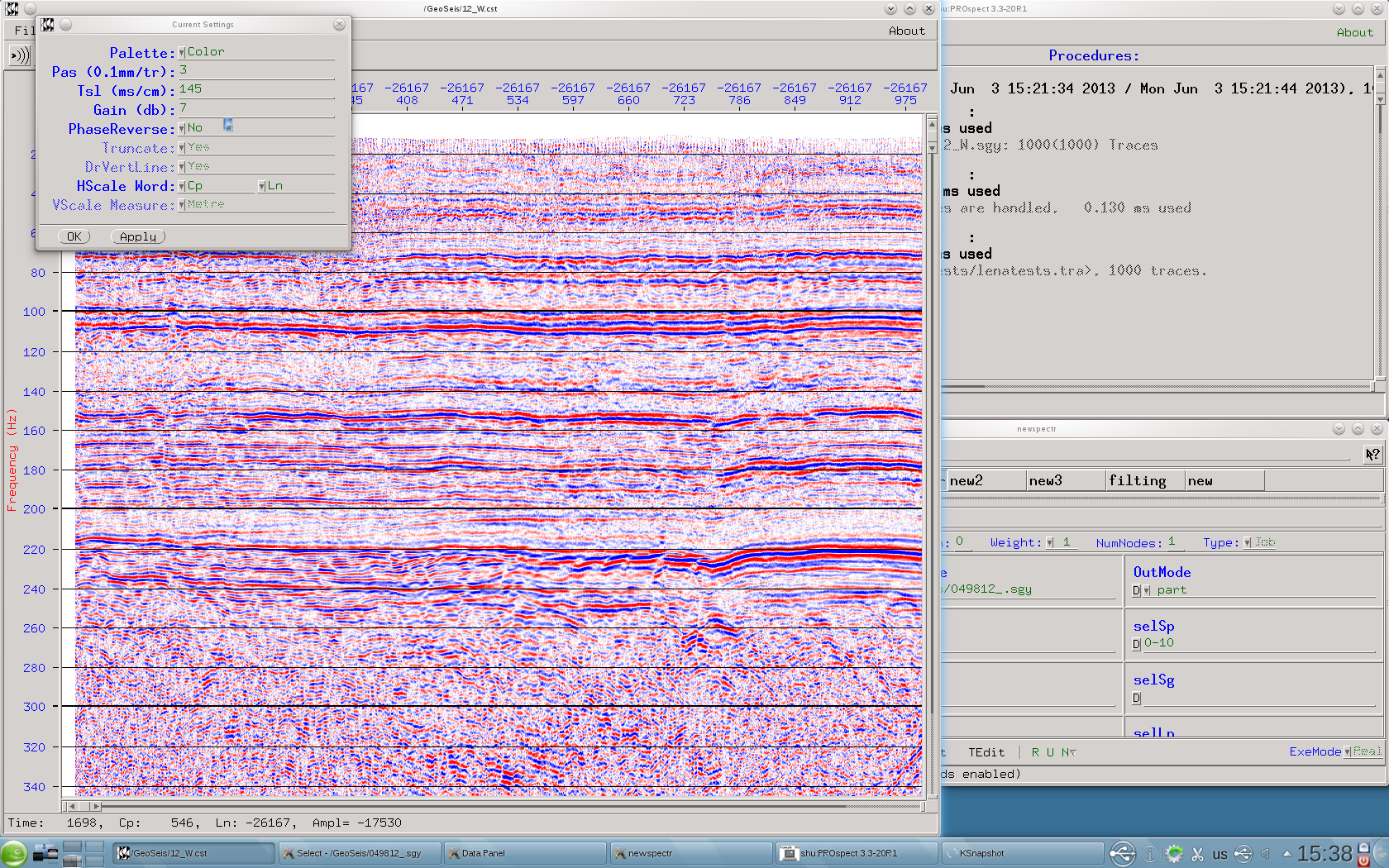
Task: Click the scissors clipboard tray icon
Action: pyautogui.click(x=1197, y=854)
